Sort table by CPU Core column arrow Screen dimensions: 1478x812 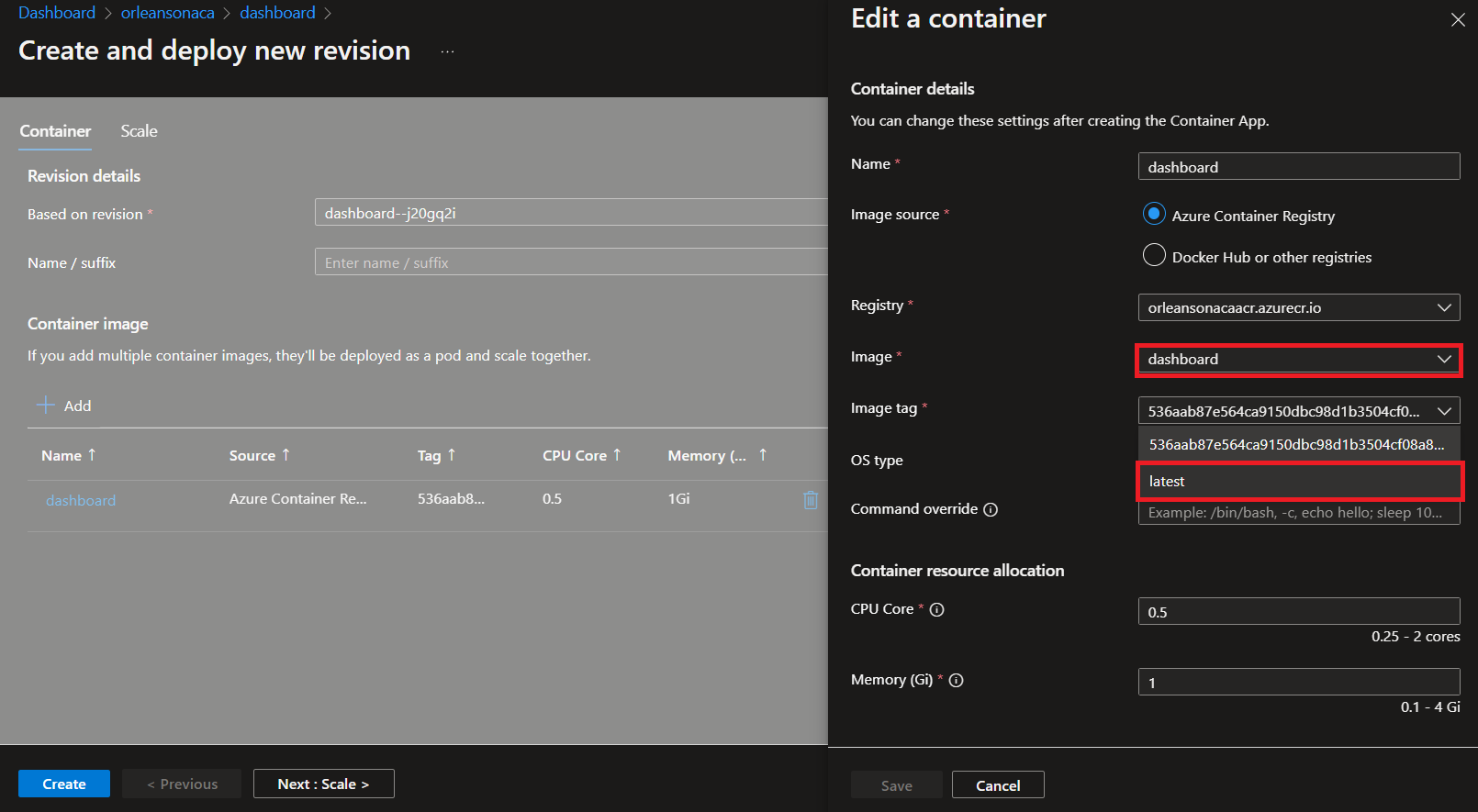pos(617,454)
